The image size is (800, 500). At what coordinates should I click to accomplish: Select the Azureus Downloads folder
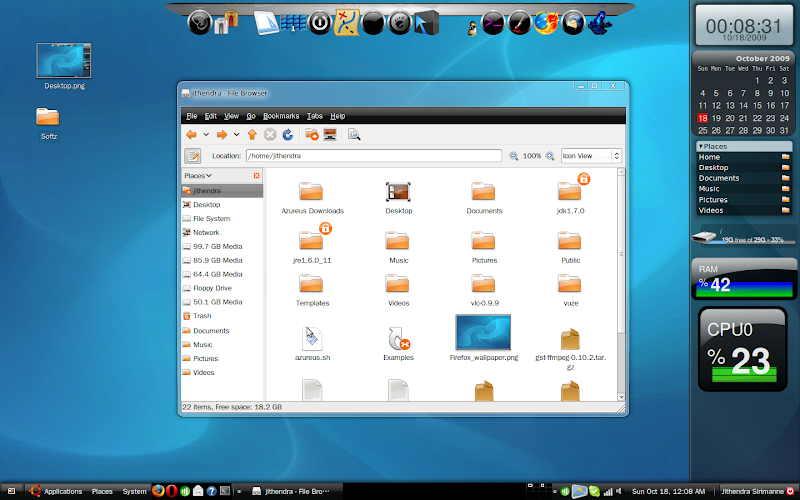(312, 197)
